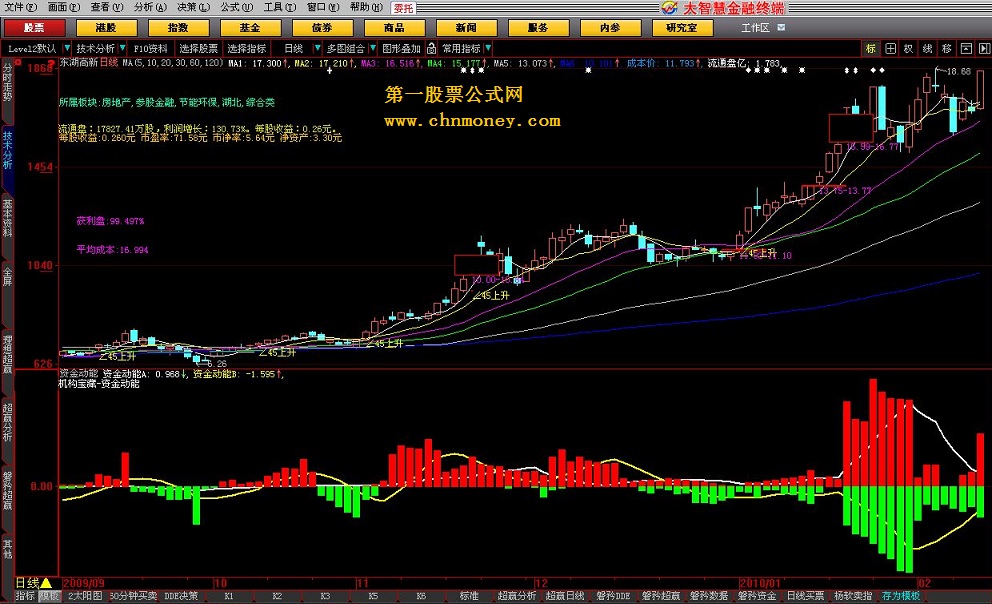Click the 日线 period triangle icon
The width and height of the screenshot is (992, 604).
tap(46, 582)
